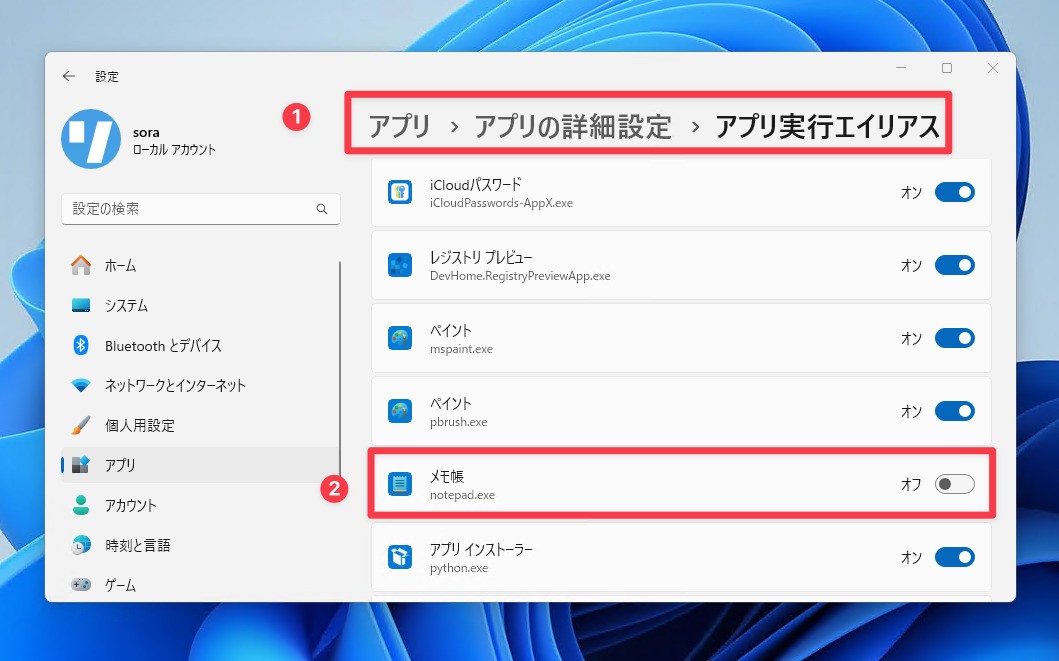Click the アプリ sidebar icon

coord(81,465)
